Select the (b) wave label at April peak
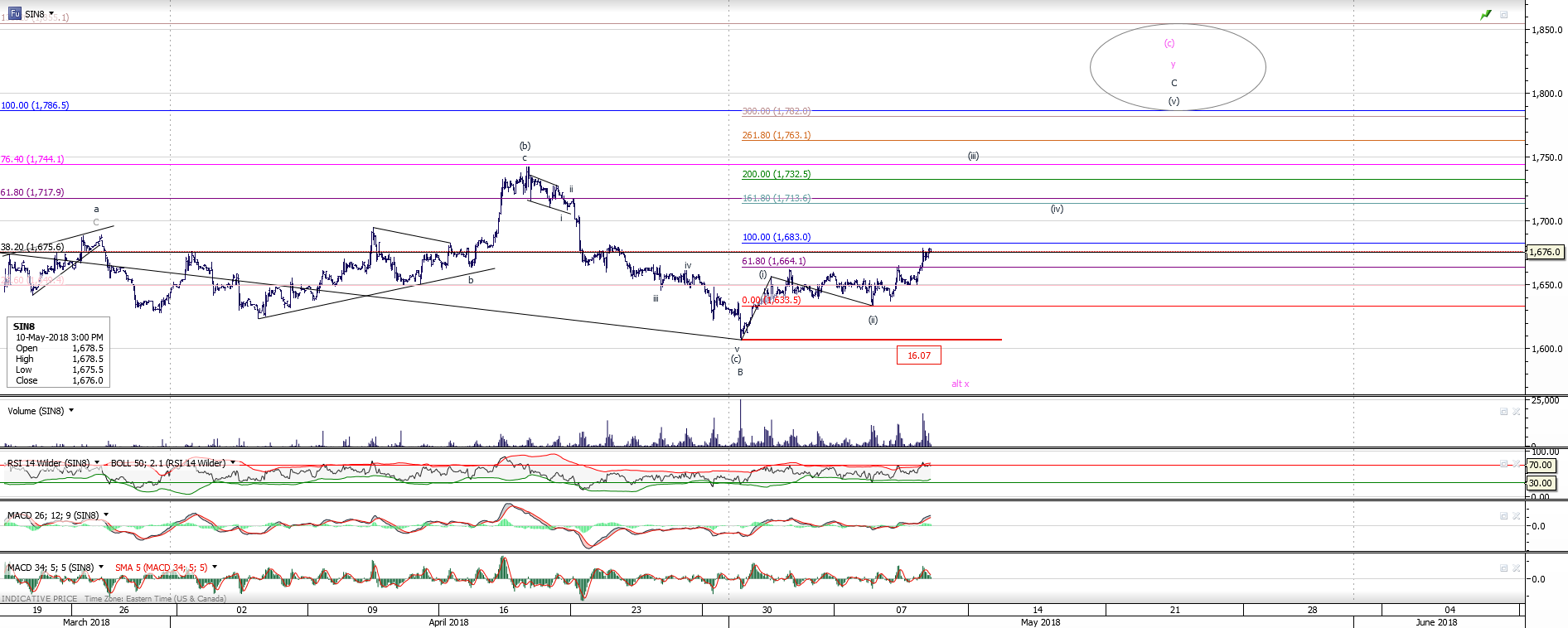1568x628 pixels. [525, 146]
